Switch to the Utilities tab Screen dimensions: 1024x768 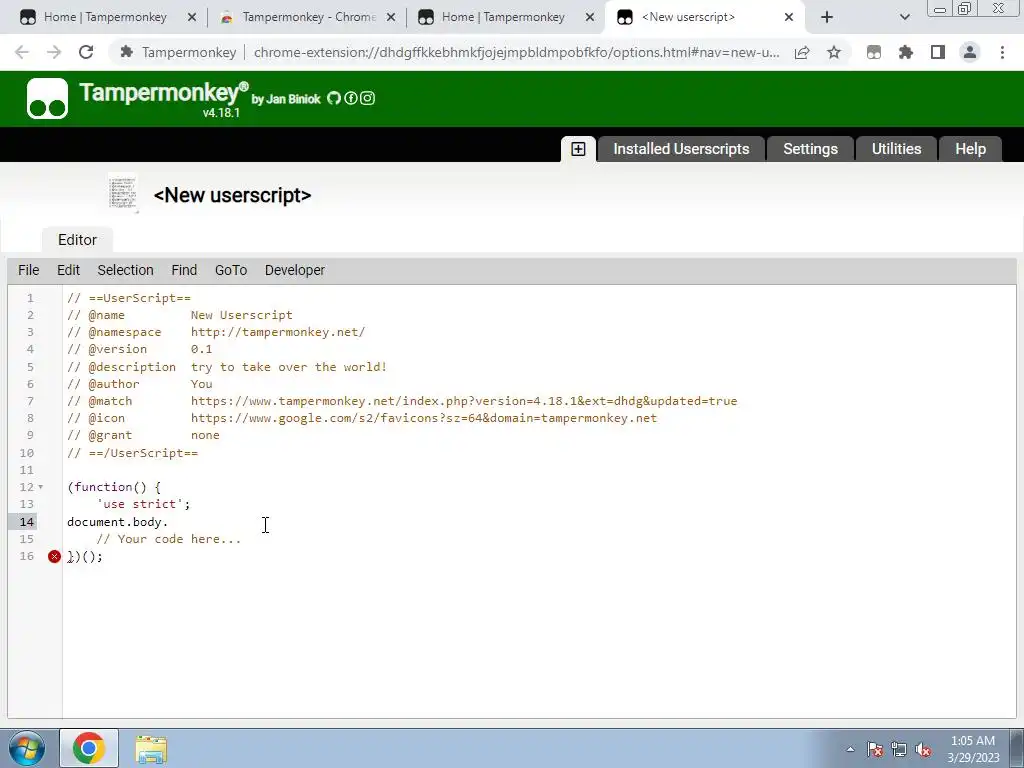pos(897,149)
